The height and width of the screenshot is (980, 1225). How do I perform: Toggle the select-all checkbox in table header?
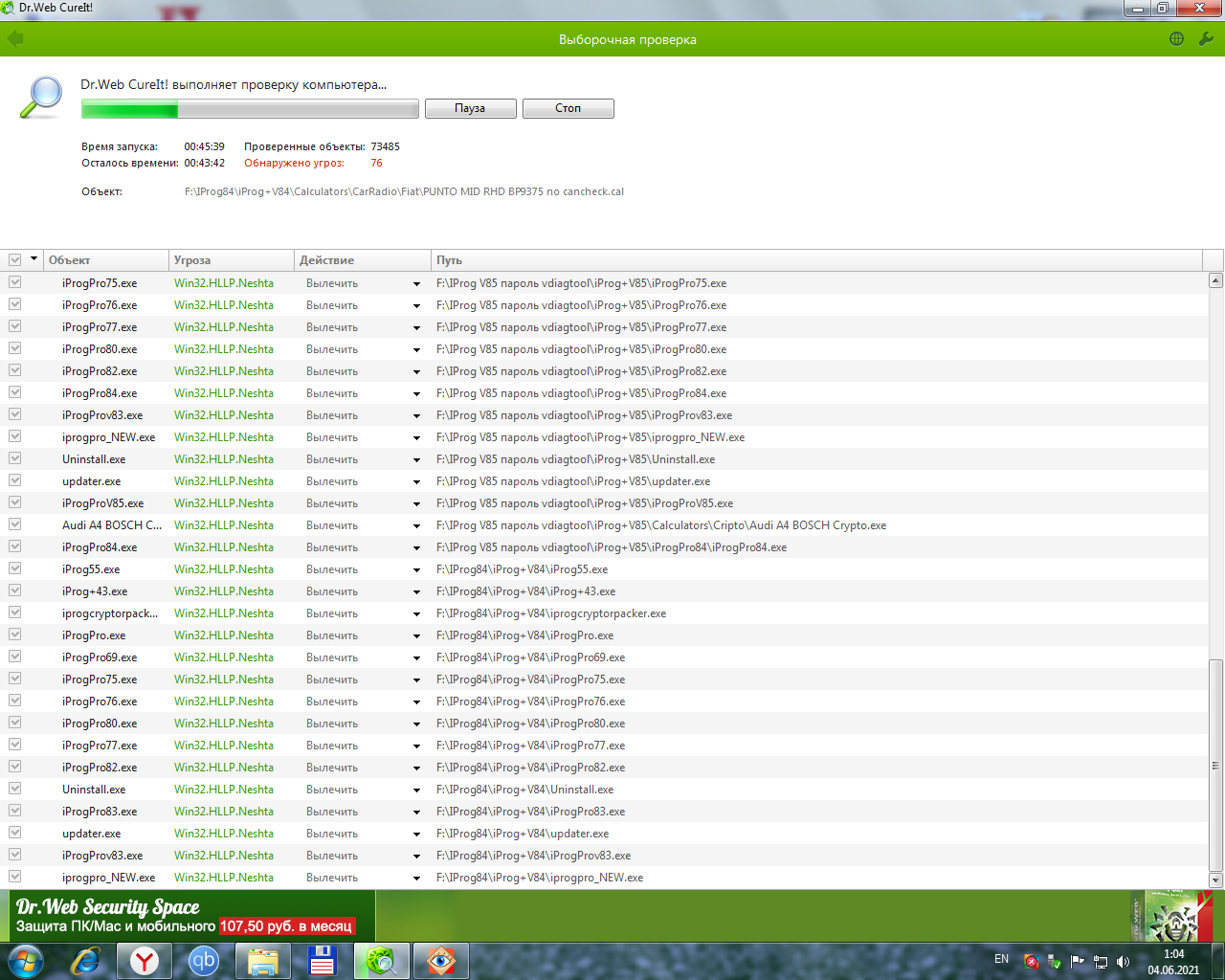tap(15, 260)
